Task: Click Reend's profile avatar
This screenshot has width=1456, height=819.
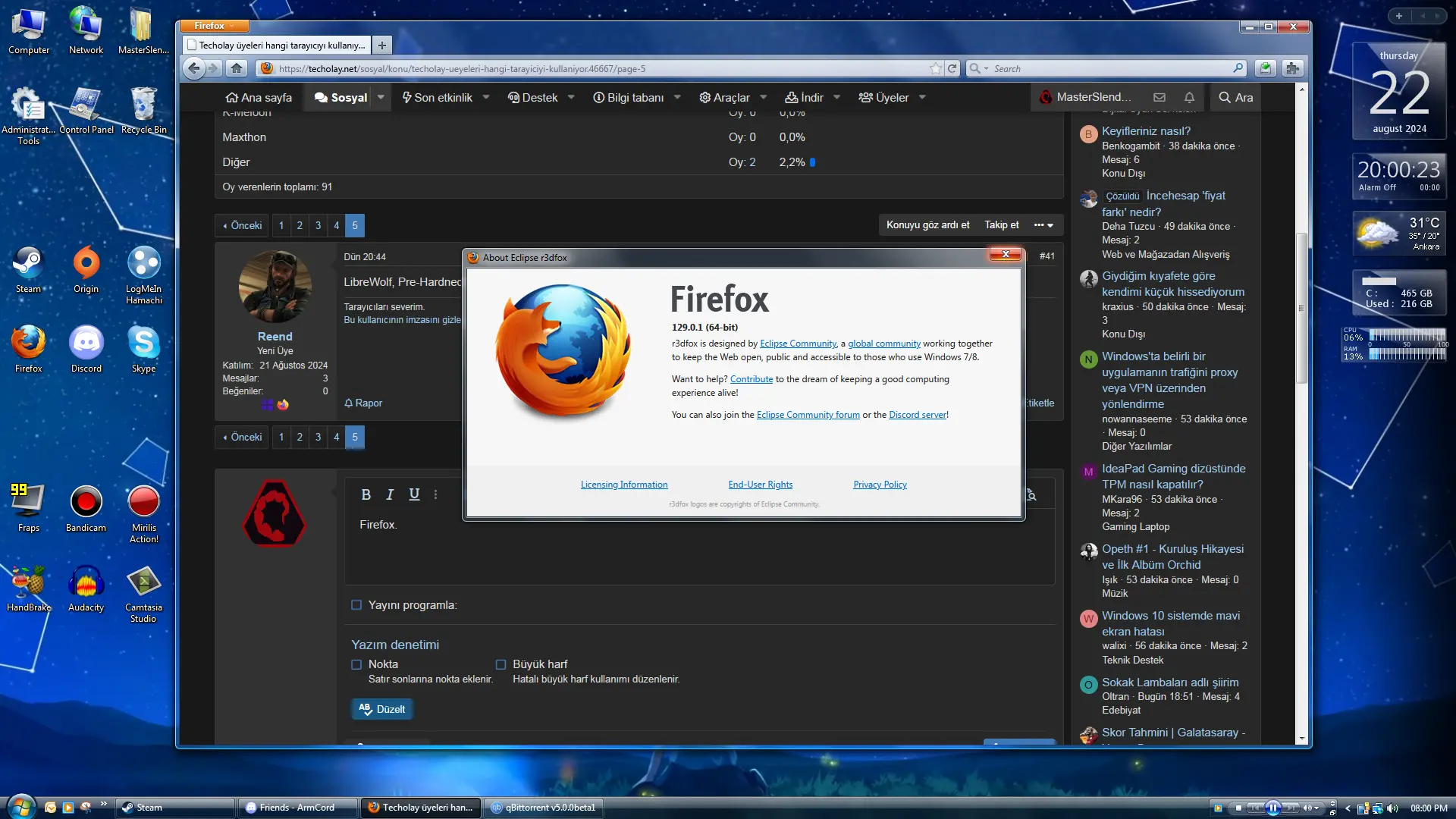Action: point(275,287)
